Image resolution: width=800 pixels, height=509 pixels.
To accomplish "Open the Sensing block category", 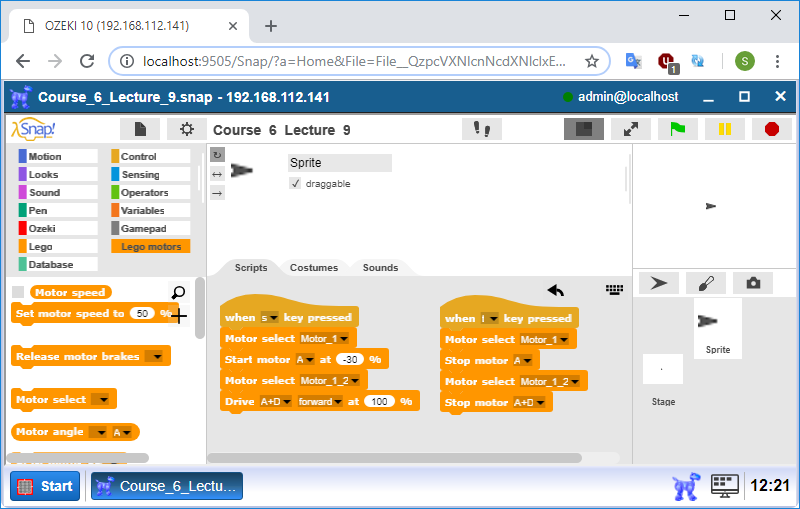I will pyautogui.click(x=151, y=174).
